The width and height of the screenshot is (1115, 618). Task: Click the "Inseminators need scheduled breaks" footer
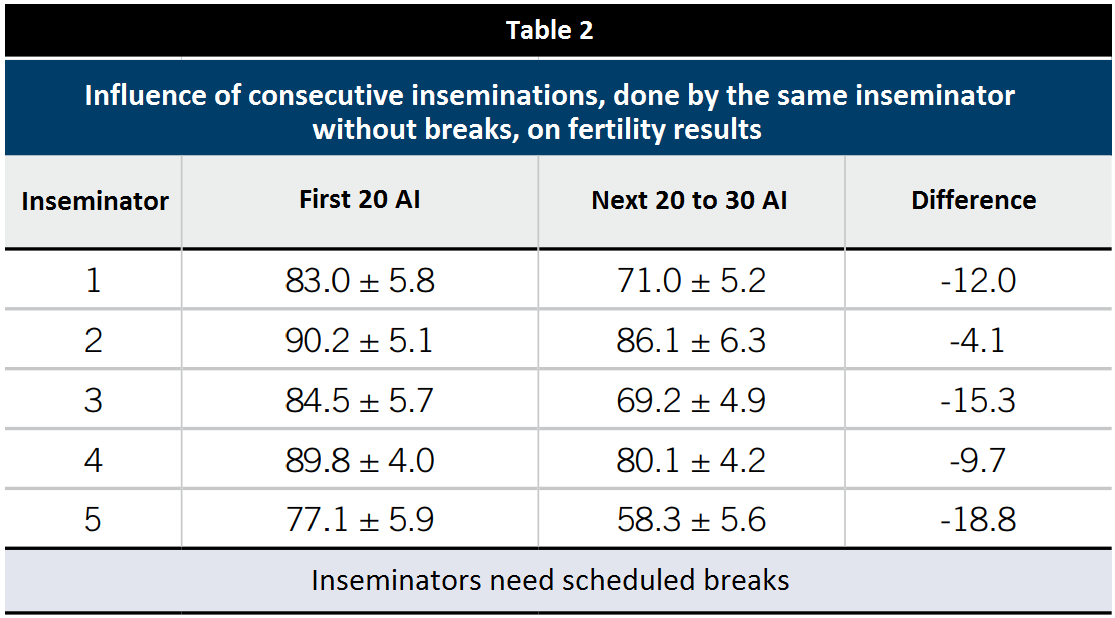click(550, 580)
